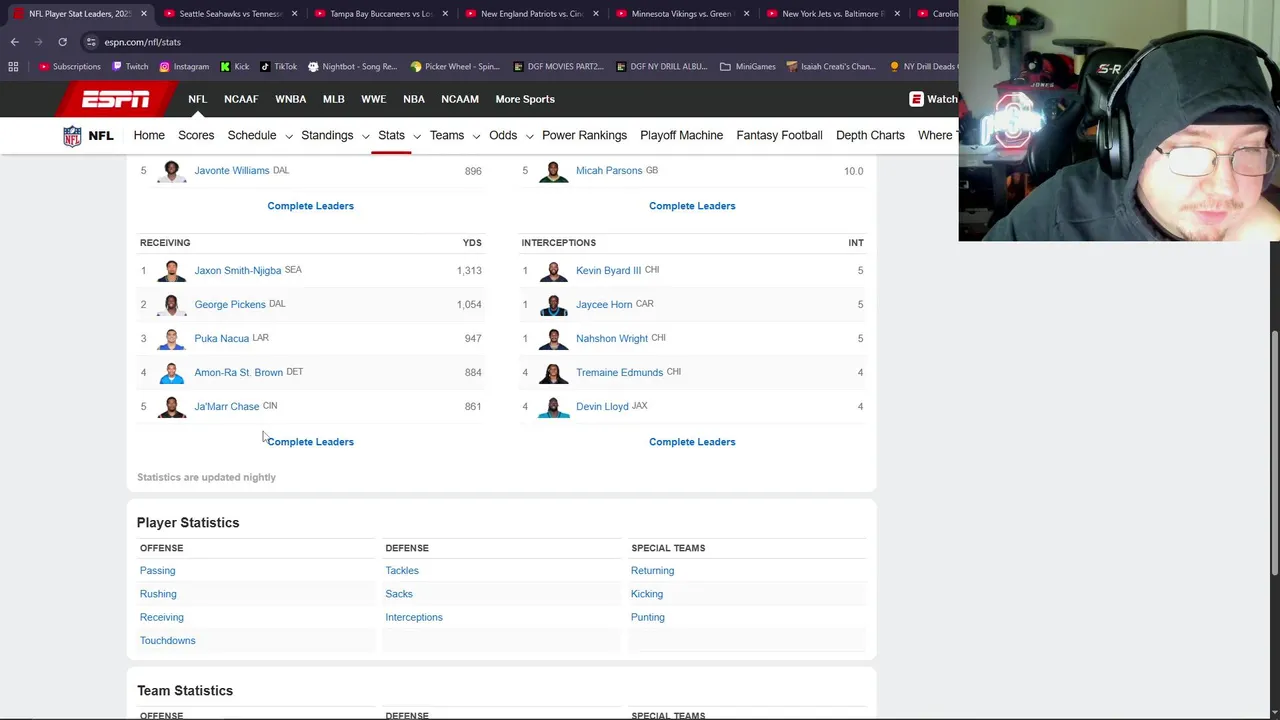Open Depth Charts page

pyautogui.click(x=870, y=135)
